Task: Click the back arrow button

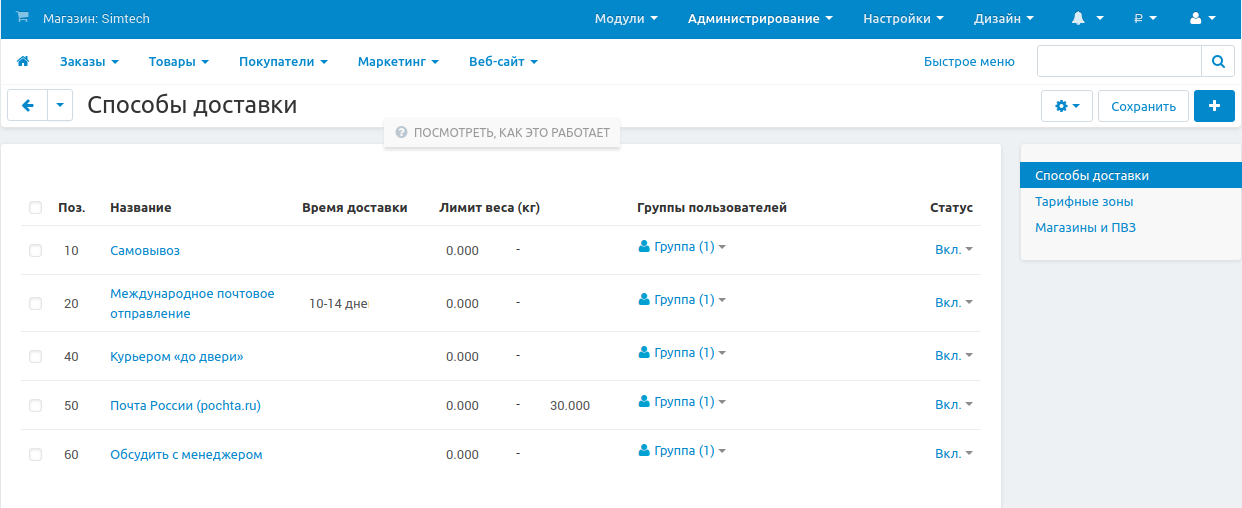Action: pos(27,105)
